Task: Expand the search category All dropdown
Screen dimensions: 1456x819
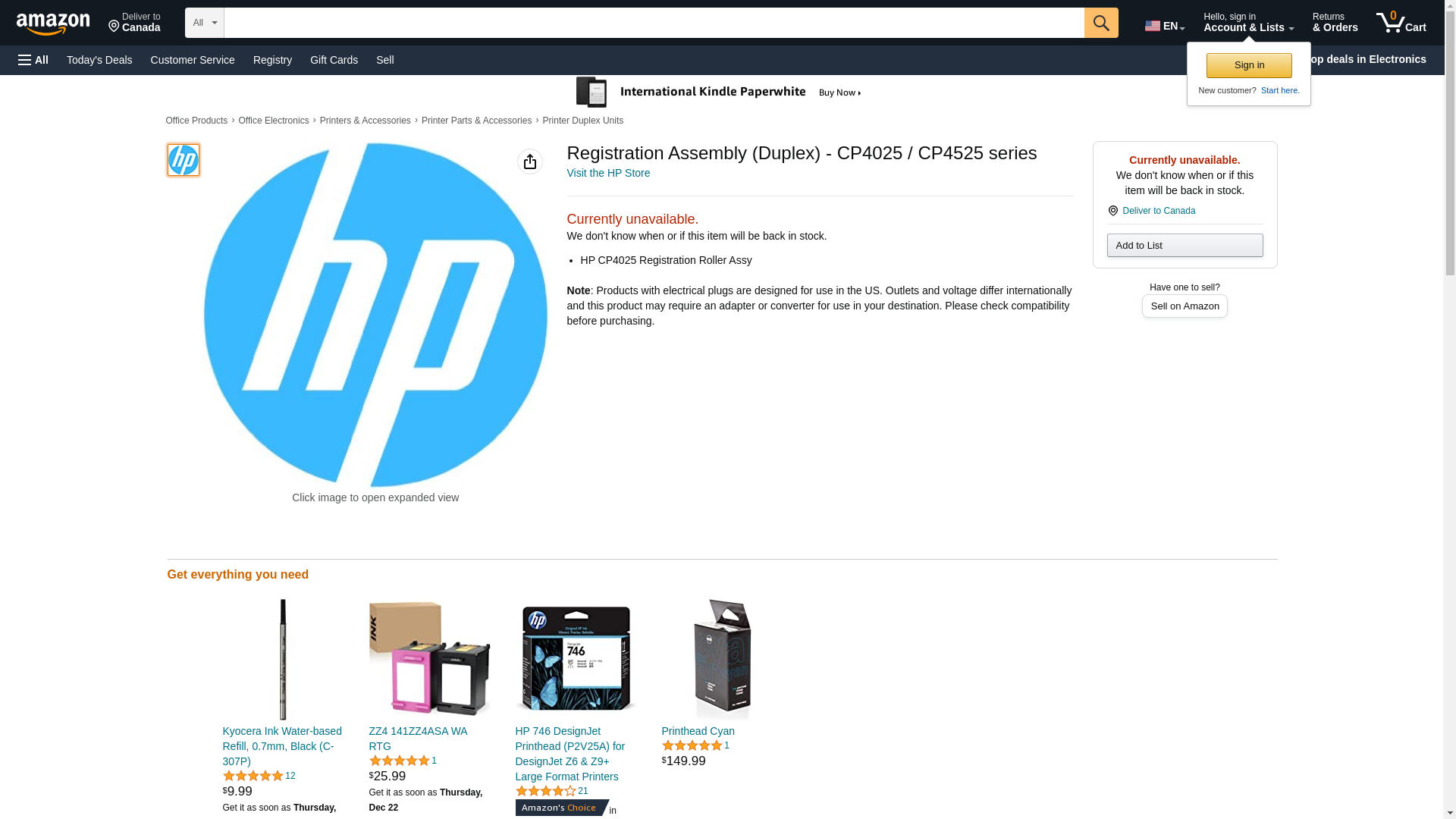Action: (x=205, y=23)
